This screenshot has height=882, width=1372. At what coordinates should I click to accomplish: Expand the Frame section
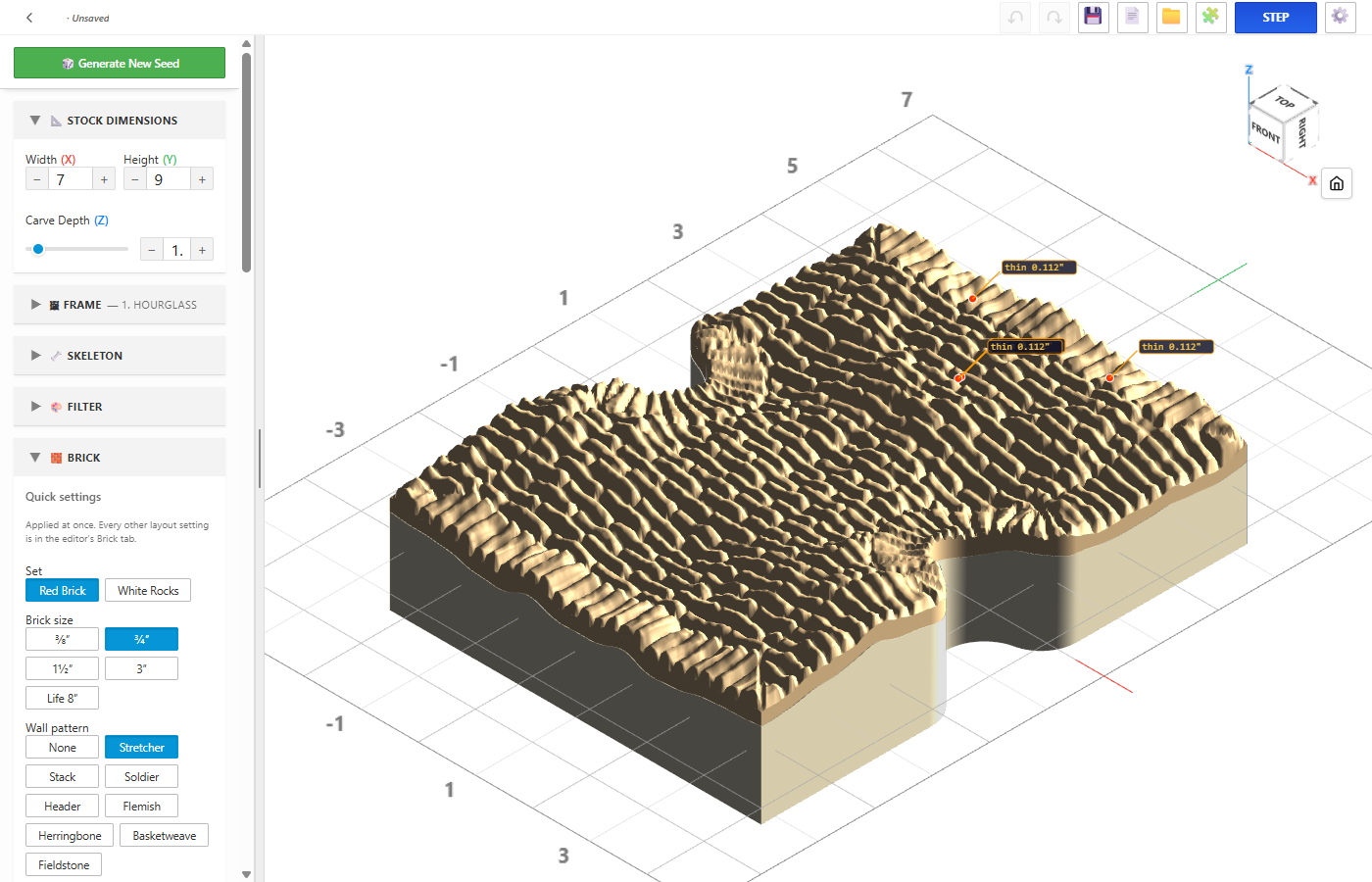(x=120, y=305)
